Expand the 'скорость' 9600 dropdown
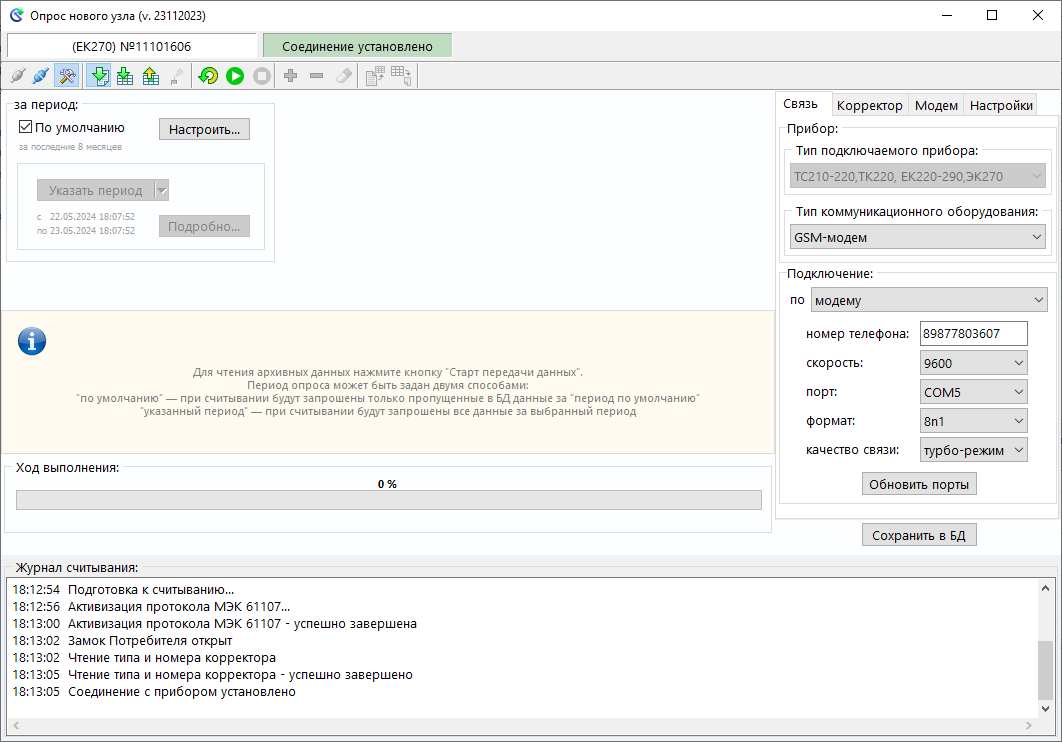 [973, 363]
